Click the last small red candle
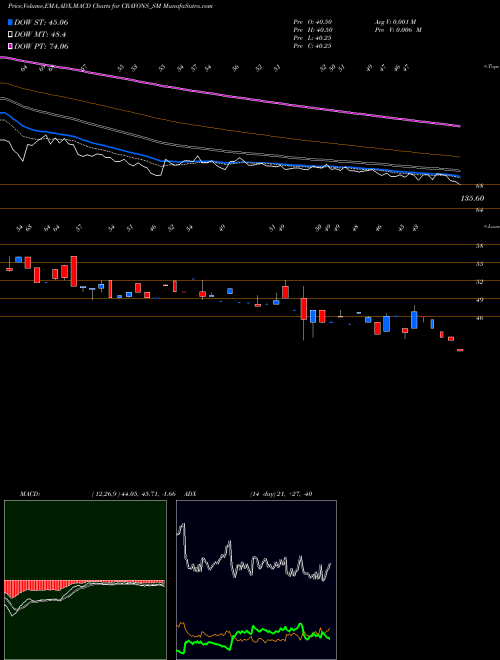Image resolution: width=500 pixels, height=660 pixels. pyautogui.click(x=460, y=350)
